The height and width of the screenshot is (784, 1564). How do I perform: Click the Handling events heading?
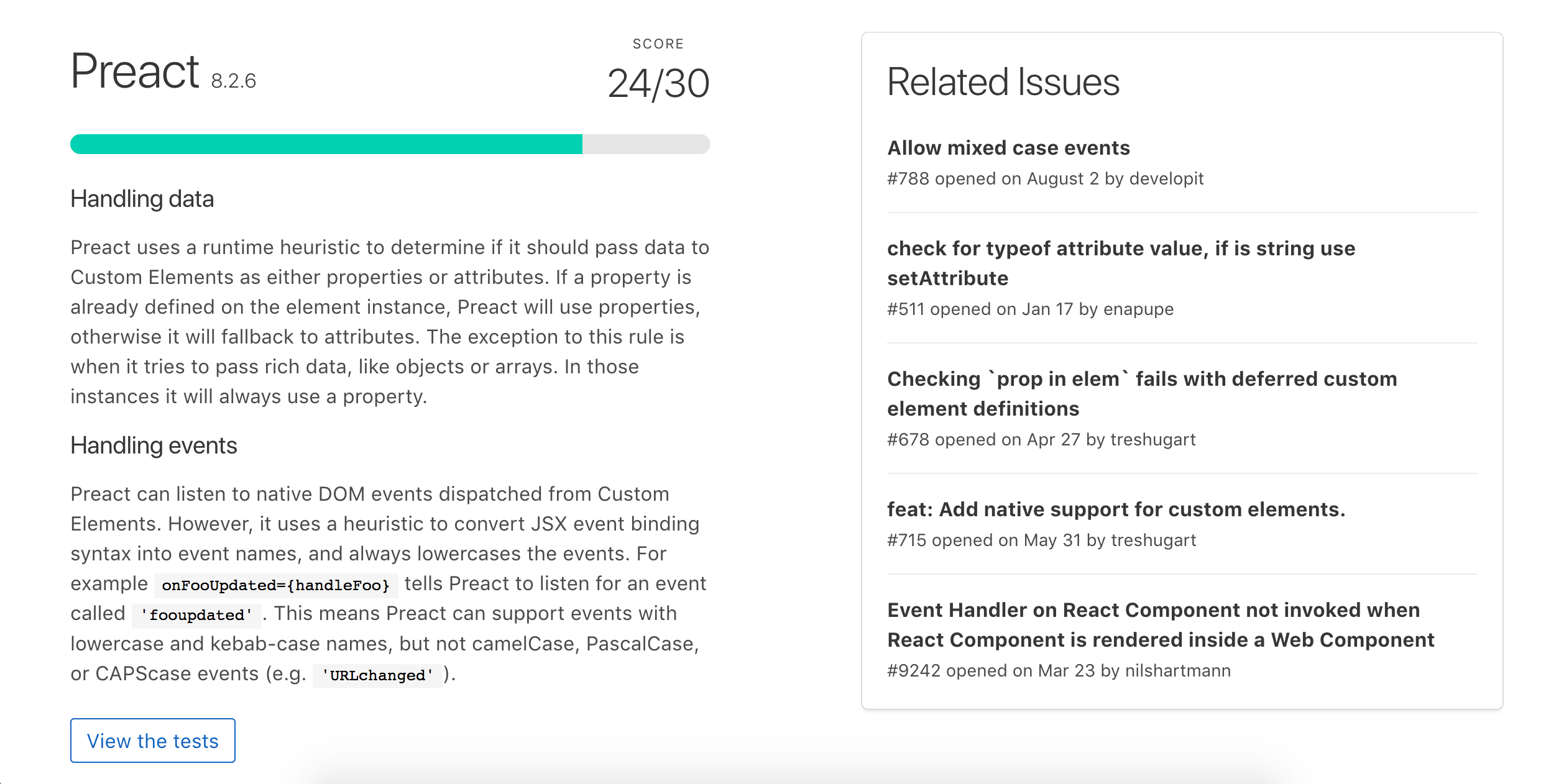[x=154, y=445]
